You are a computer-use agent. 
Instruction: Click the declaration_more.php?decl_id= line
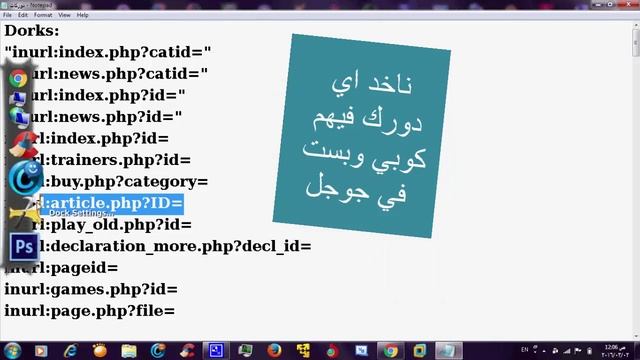[x=175, y=247]
